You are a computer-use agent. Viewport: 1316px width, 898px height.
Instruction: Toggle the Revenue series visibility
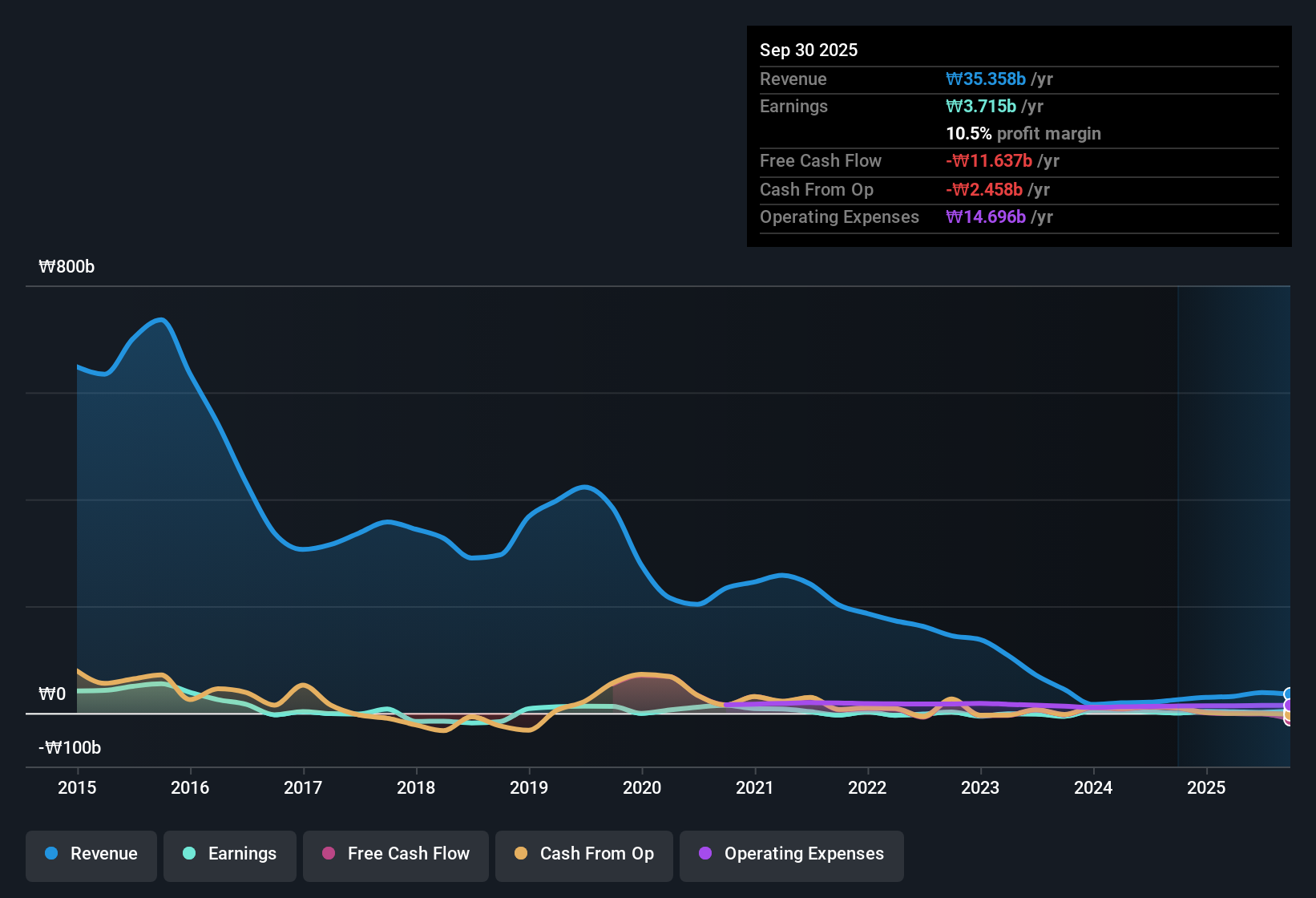tap(91, 854)
